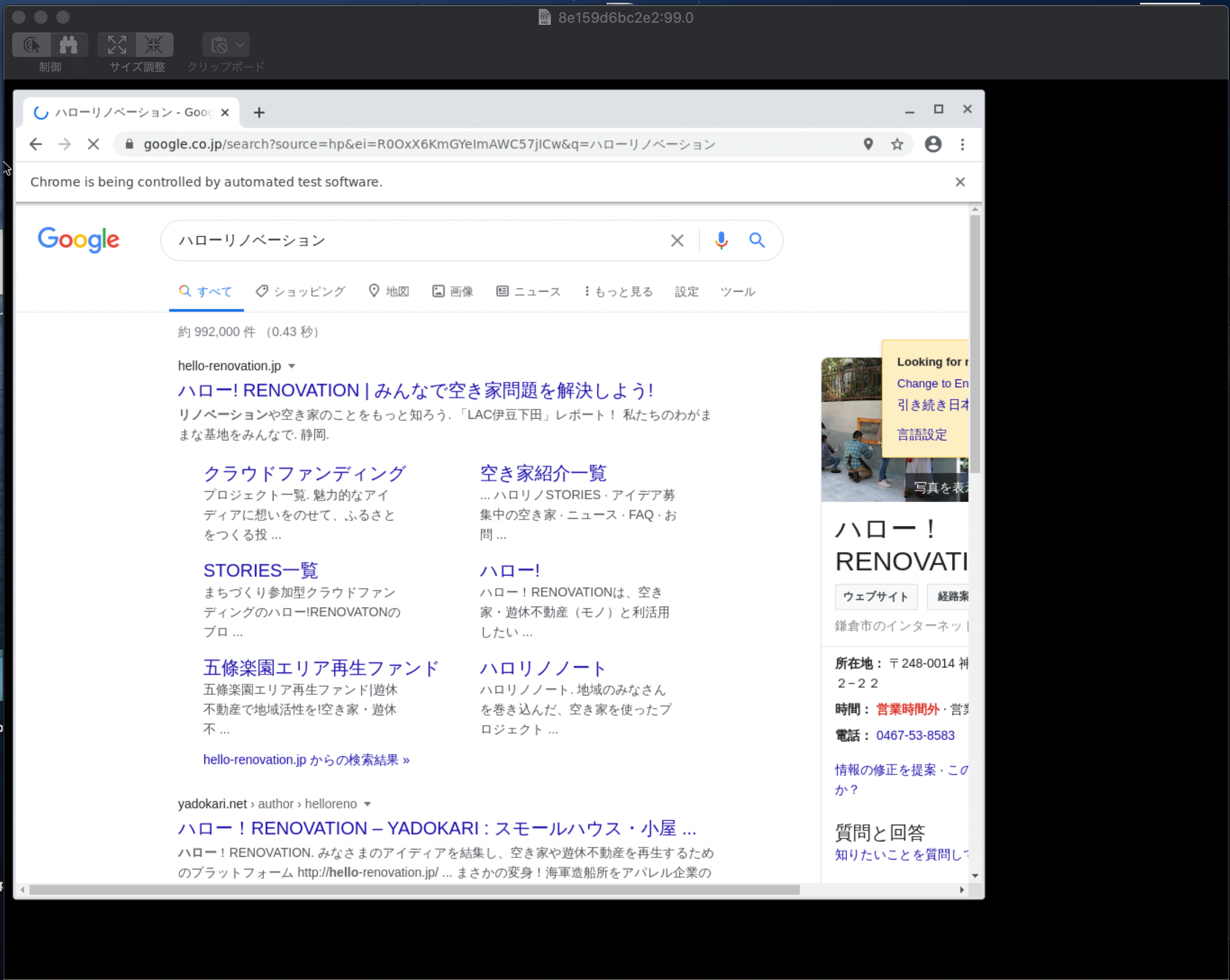
Task: Open ハロリノノート sitelink
Action: 543,667
